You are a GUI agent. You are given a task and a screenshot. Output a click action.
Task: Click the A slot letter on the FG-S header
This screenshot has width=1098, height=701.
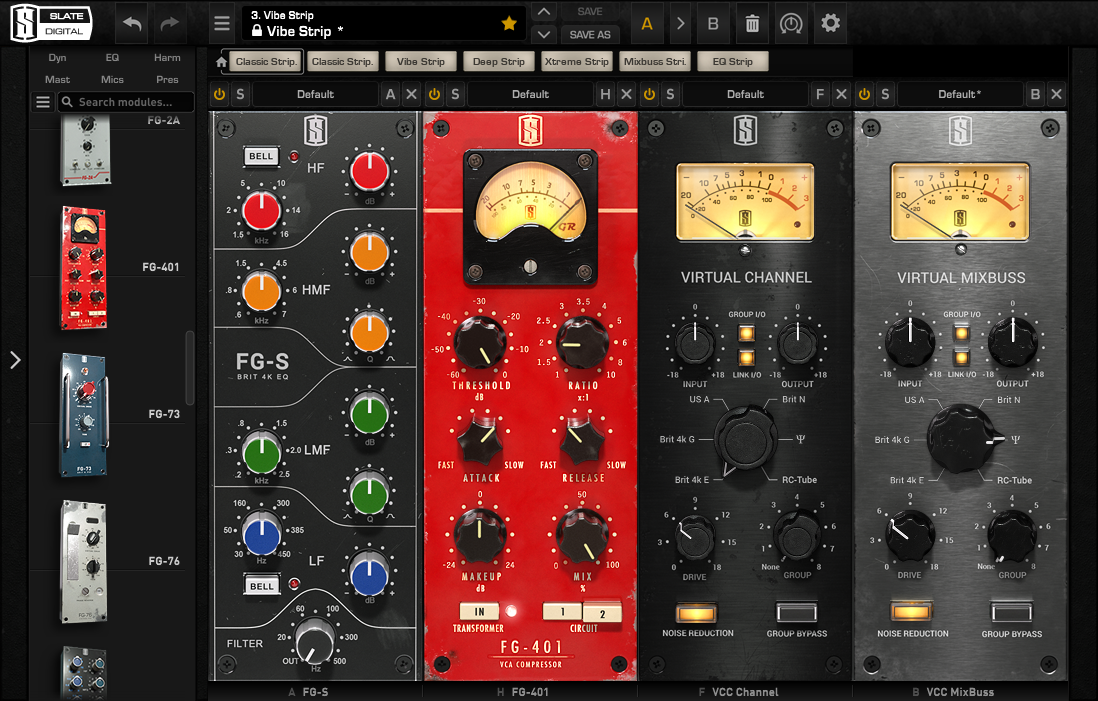pos(390,94)
